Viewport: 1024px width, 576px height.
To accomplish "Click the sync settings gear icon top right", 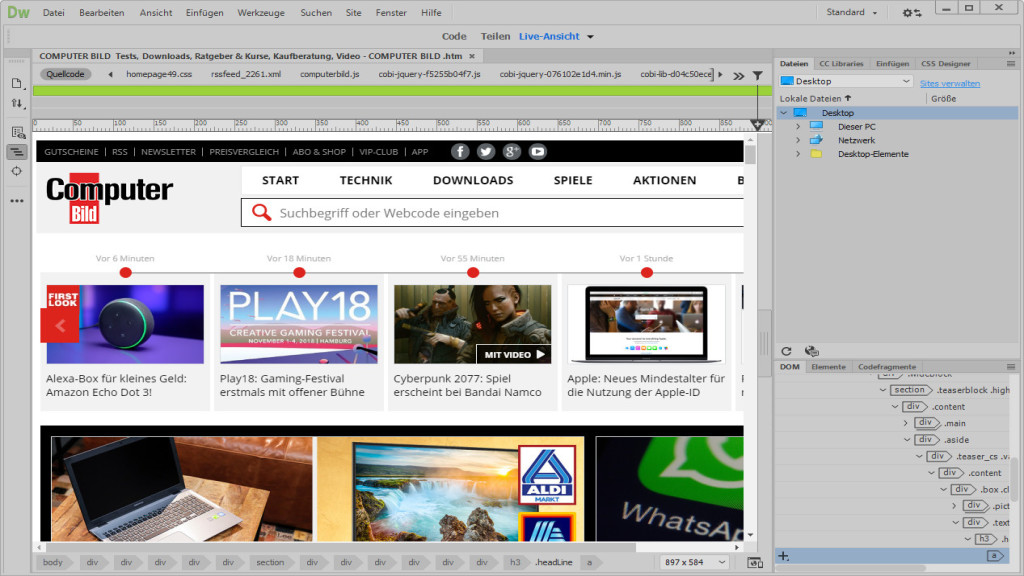I will pyautogui.click(x=913, y=12).
